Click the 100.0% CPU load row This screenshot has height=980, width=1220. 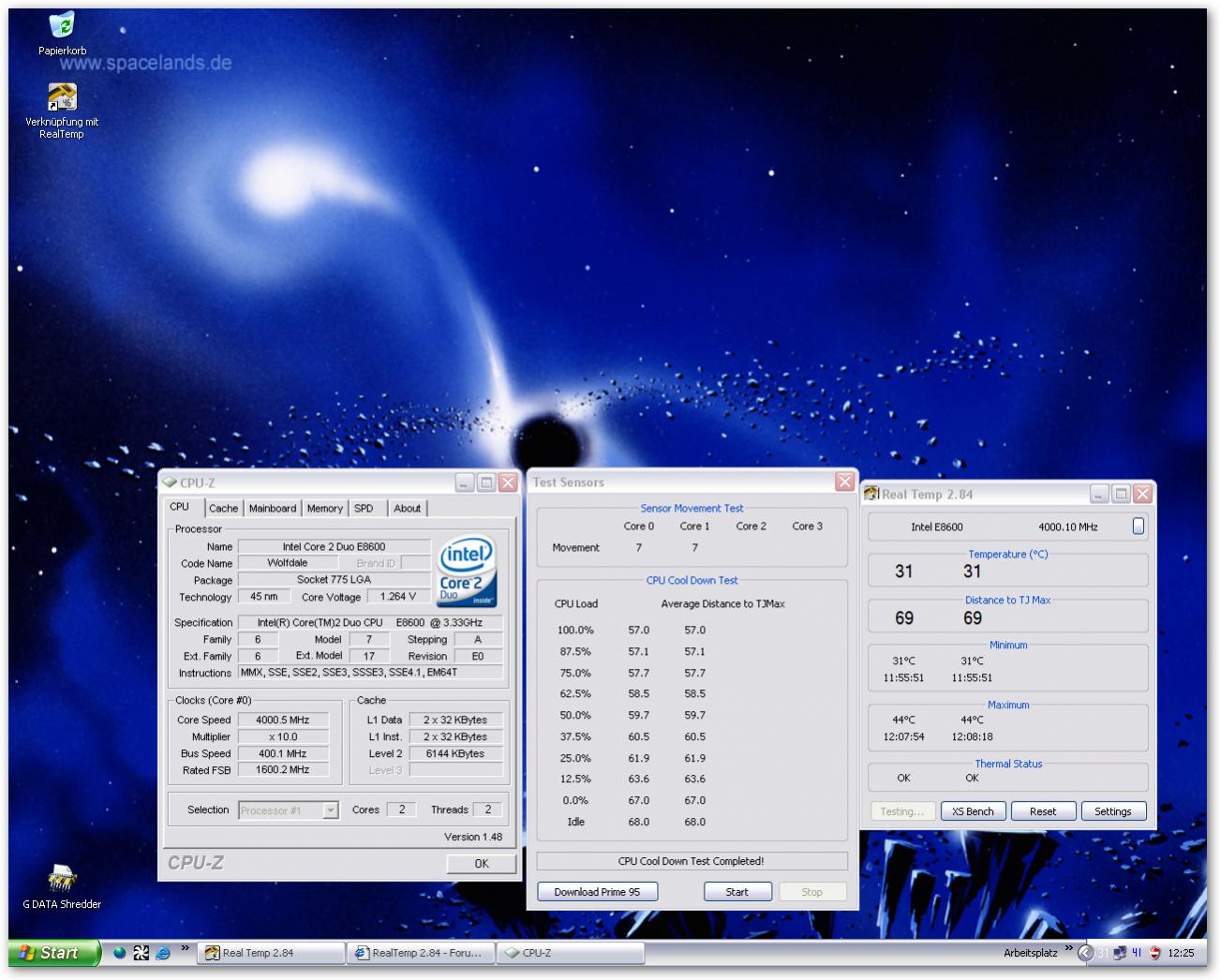(x=632, y=631)
